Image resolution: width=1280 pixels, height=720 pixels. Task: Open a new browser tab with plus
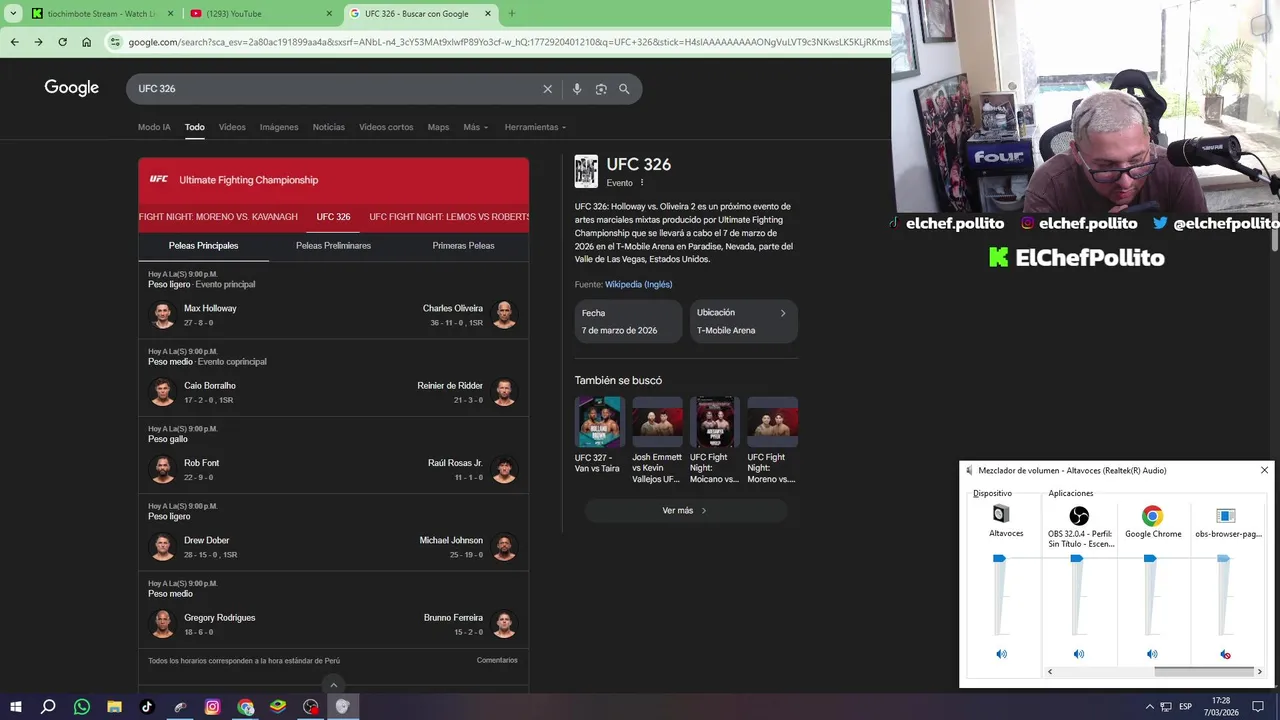[512, 13]
